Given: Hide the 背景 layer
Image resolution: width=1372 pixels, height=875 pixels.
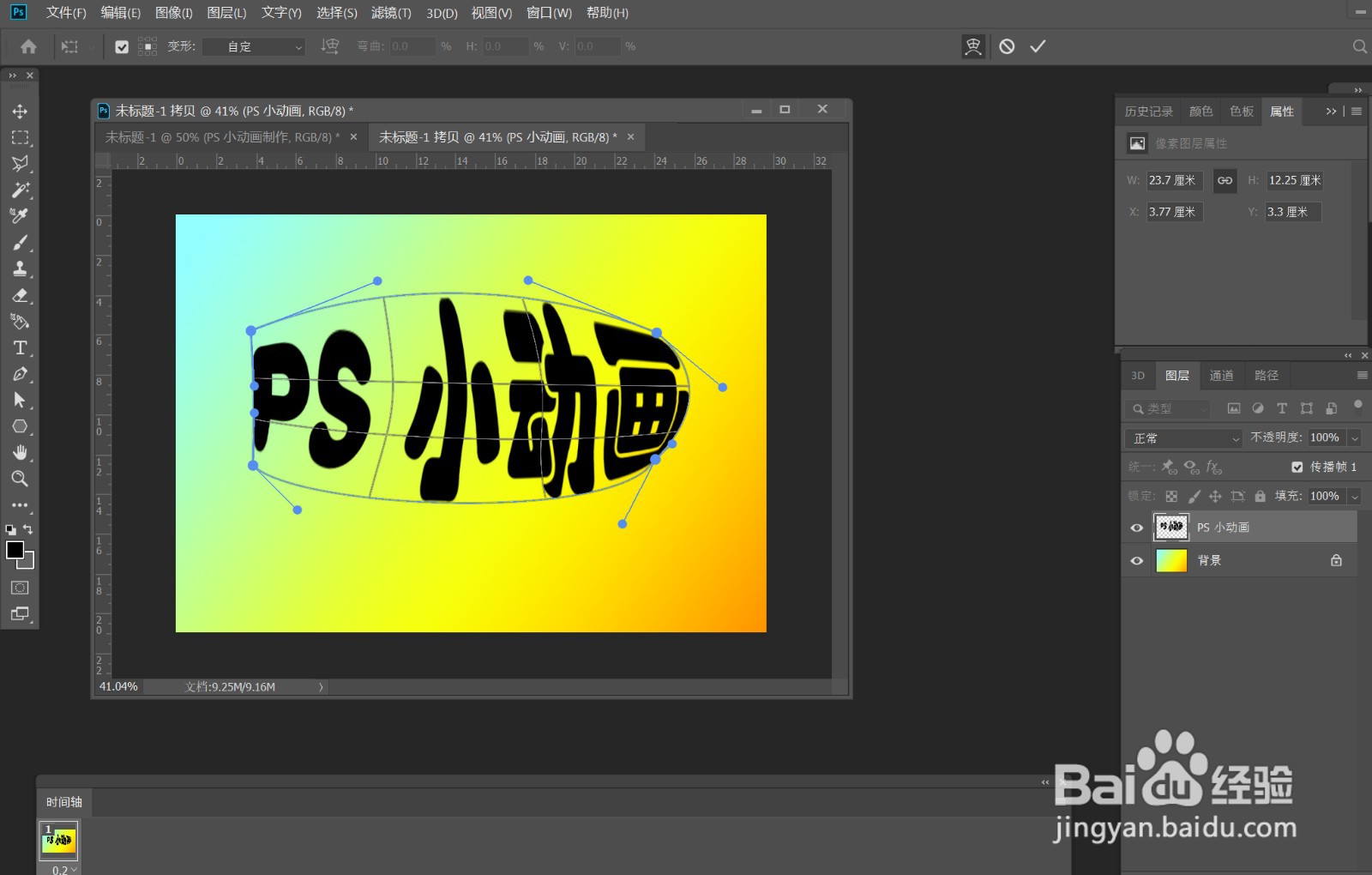Looking at the screenshot, I should pyautogui.click(x=1136, y=560).
